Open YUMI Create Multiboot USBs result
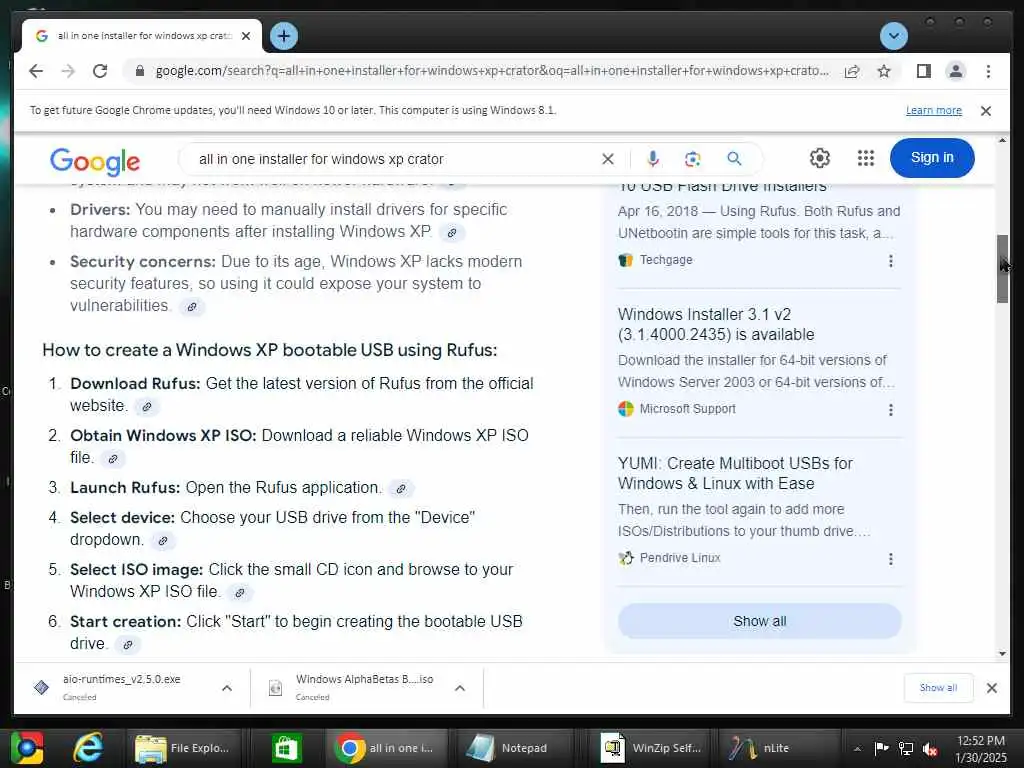This screenshot has width=1024, height=768. [x=735, y=473]
